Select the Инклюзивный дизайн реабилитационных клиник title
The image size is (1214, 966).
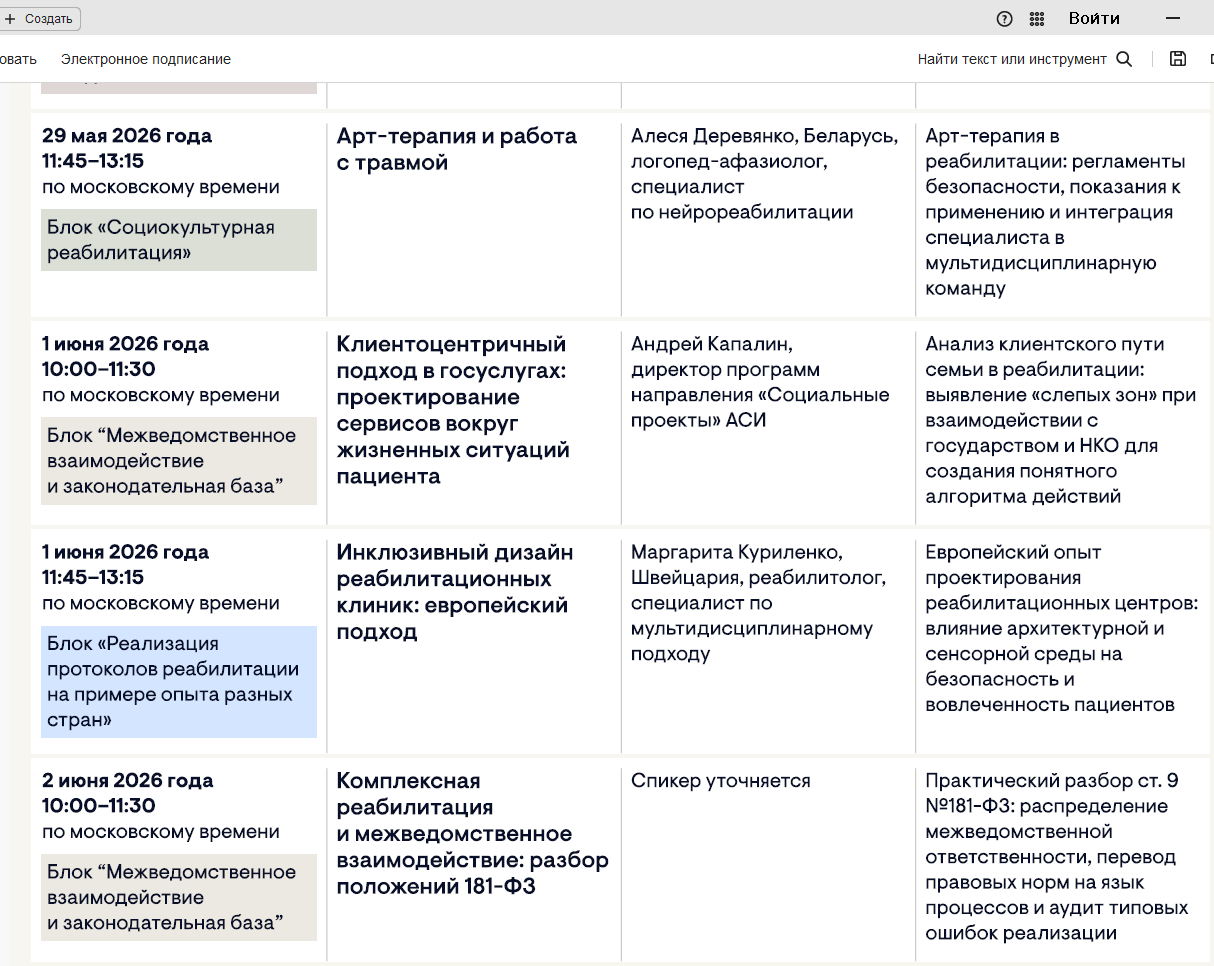[454, 591]
